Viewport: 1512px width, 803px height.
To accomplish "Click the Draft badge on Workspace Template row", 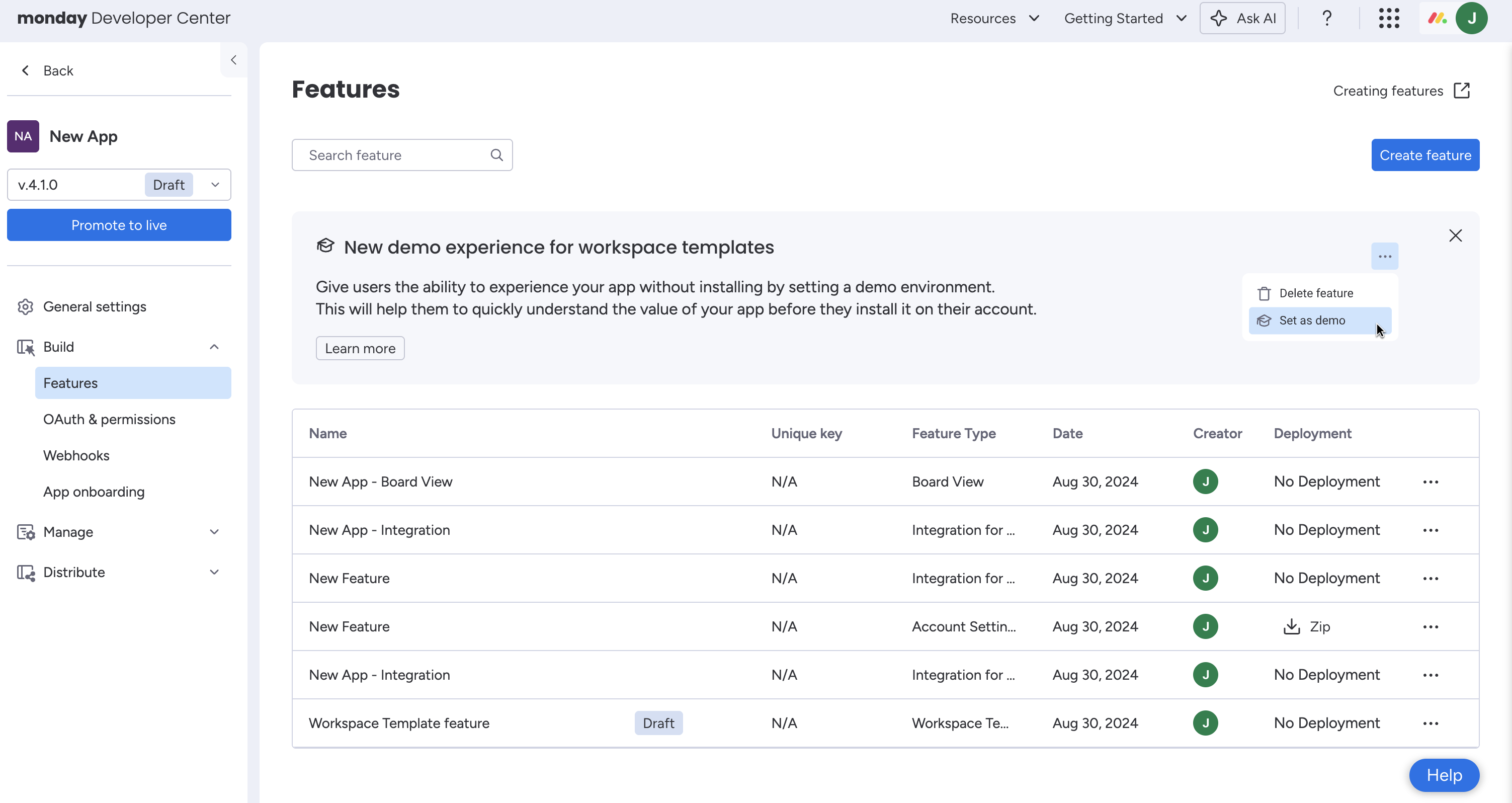I will click(x=658, y=723).
